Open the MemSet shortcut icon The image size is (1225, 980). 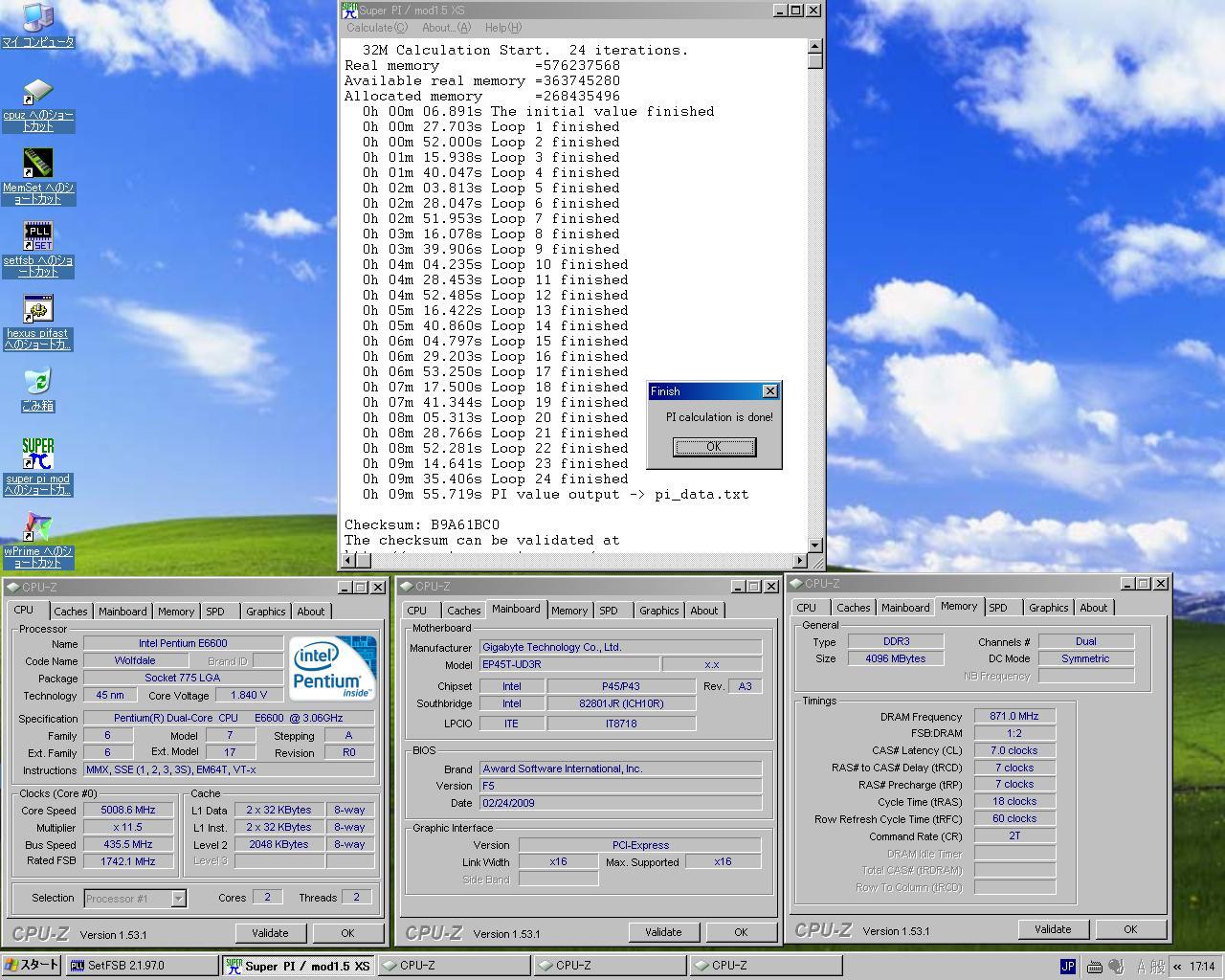tap(37, 164)
